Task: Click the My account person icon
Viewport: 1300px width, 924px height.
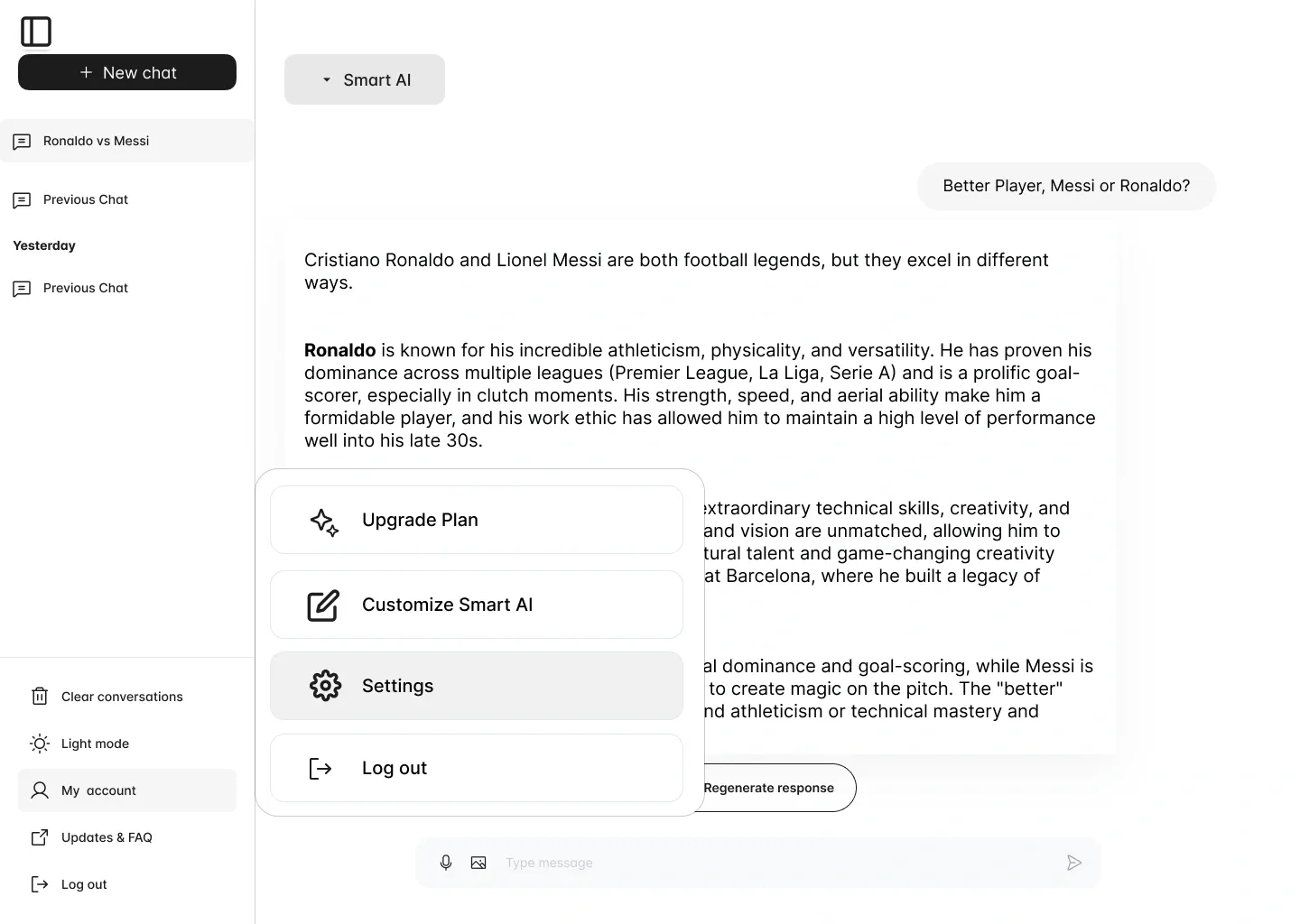Action: tap(40, 790)
